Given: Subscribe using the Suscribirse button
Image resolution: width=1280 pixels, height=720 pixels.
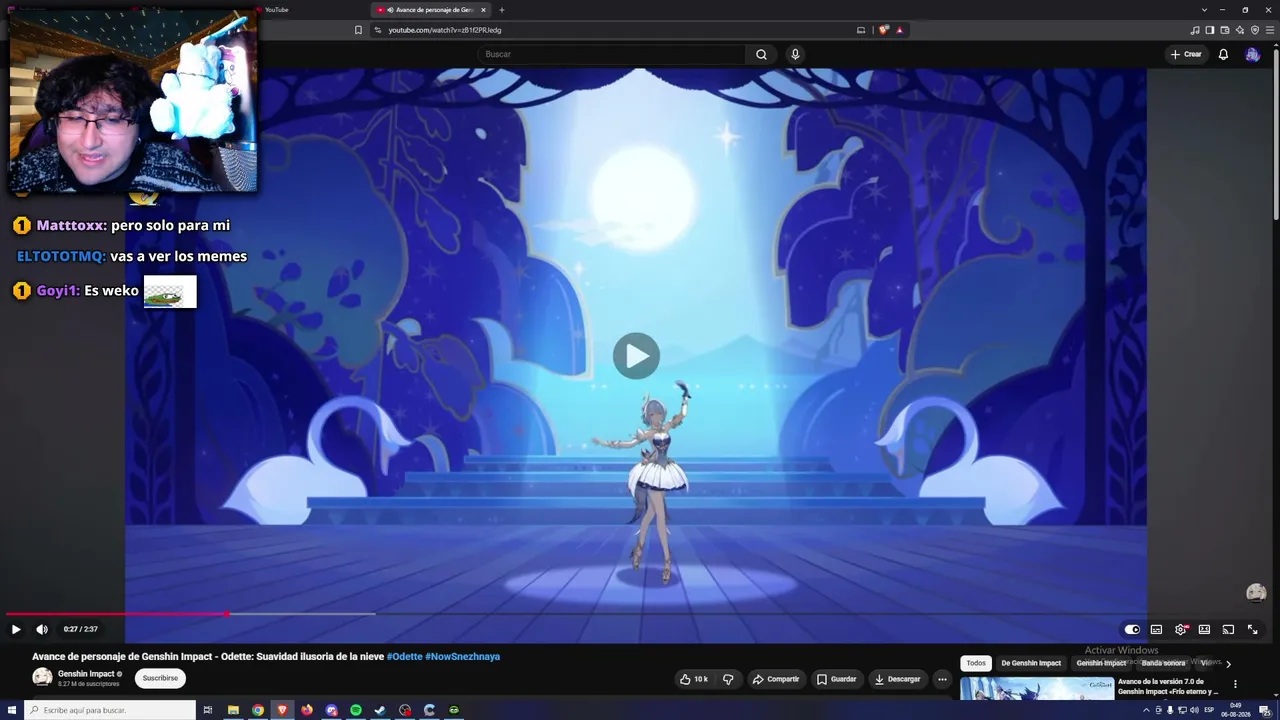Looking at the screenshot, I should 160,678.
